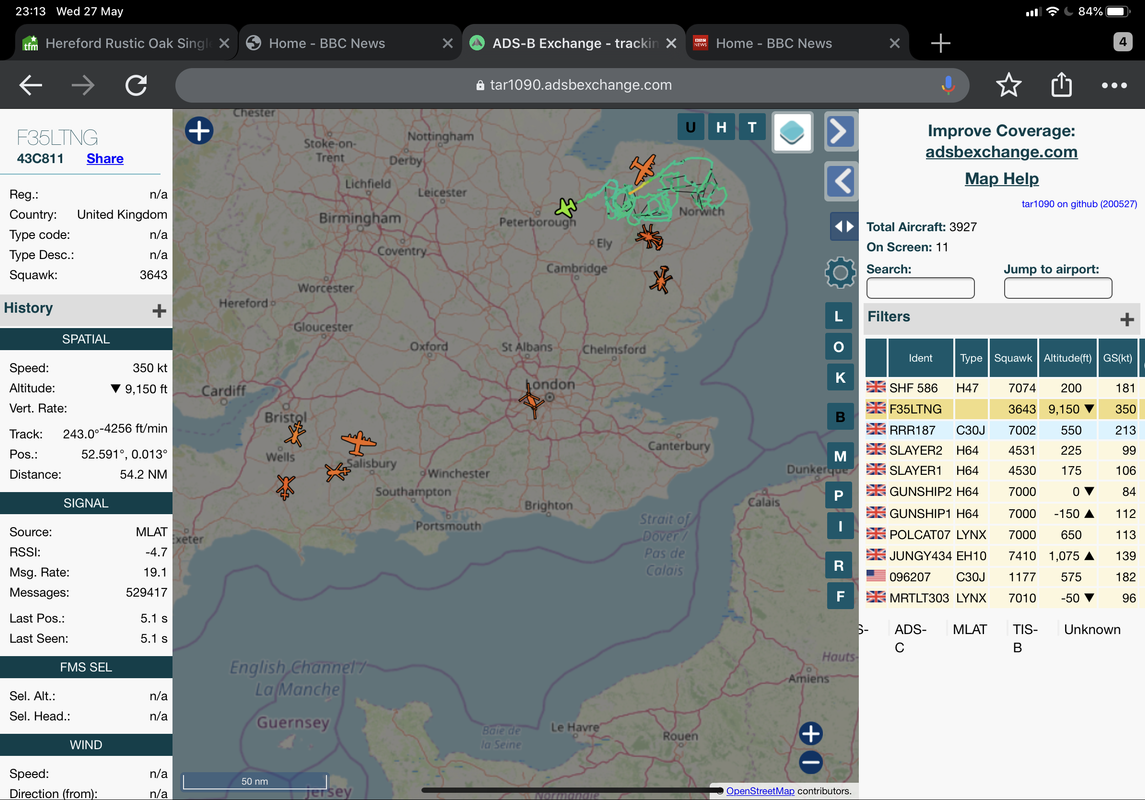1145x800 pixels.
Task: Click the right chevron sidebar button
Action: (x=840, y=132)
